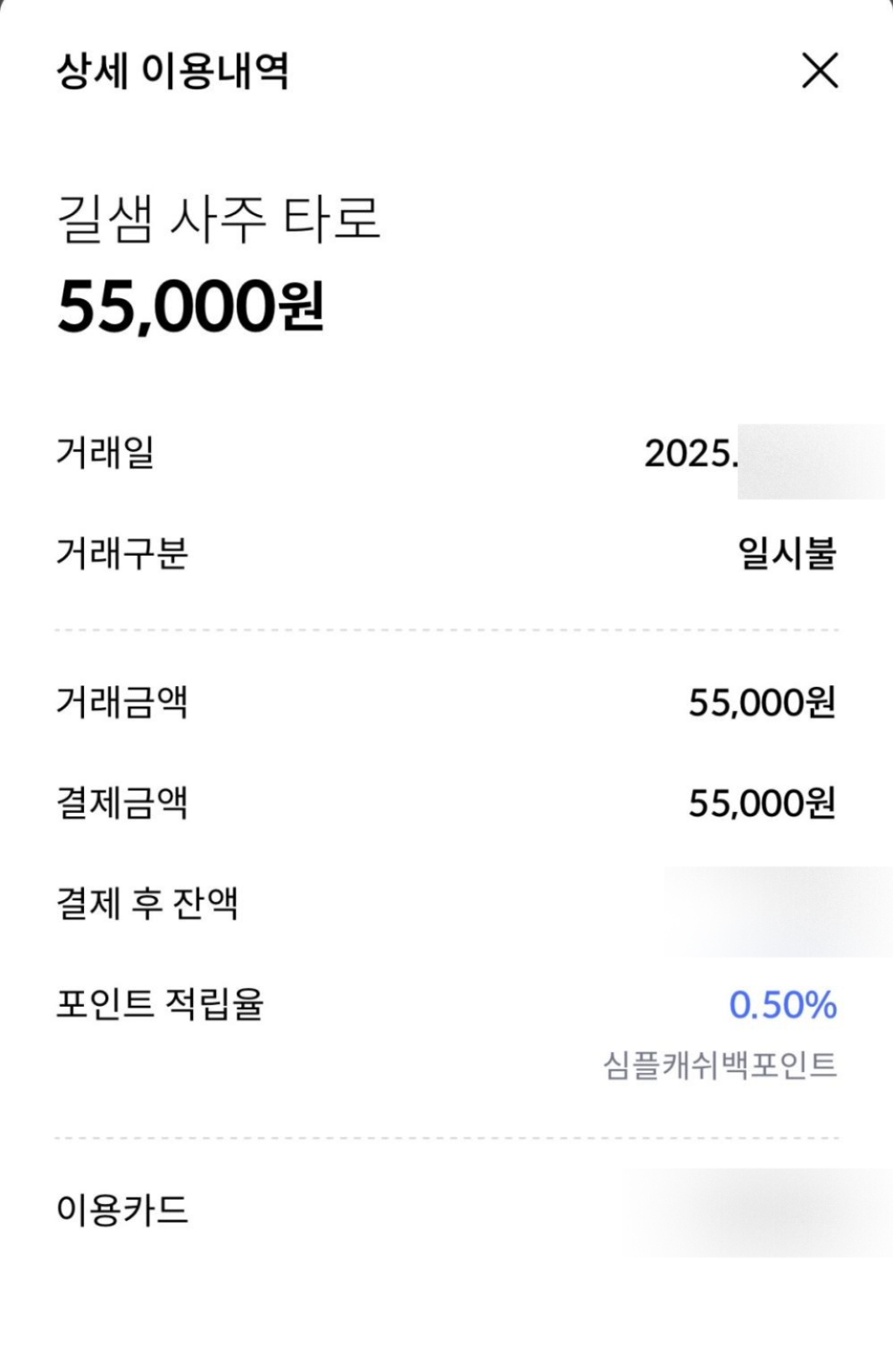Tap the 거래금액 55,000원 value
893x1372 pixels.
pyautogui.click(x=762, y=703)
